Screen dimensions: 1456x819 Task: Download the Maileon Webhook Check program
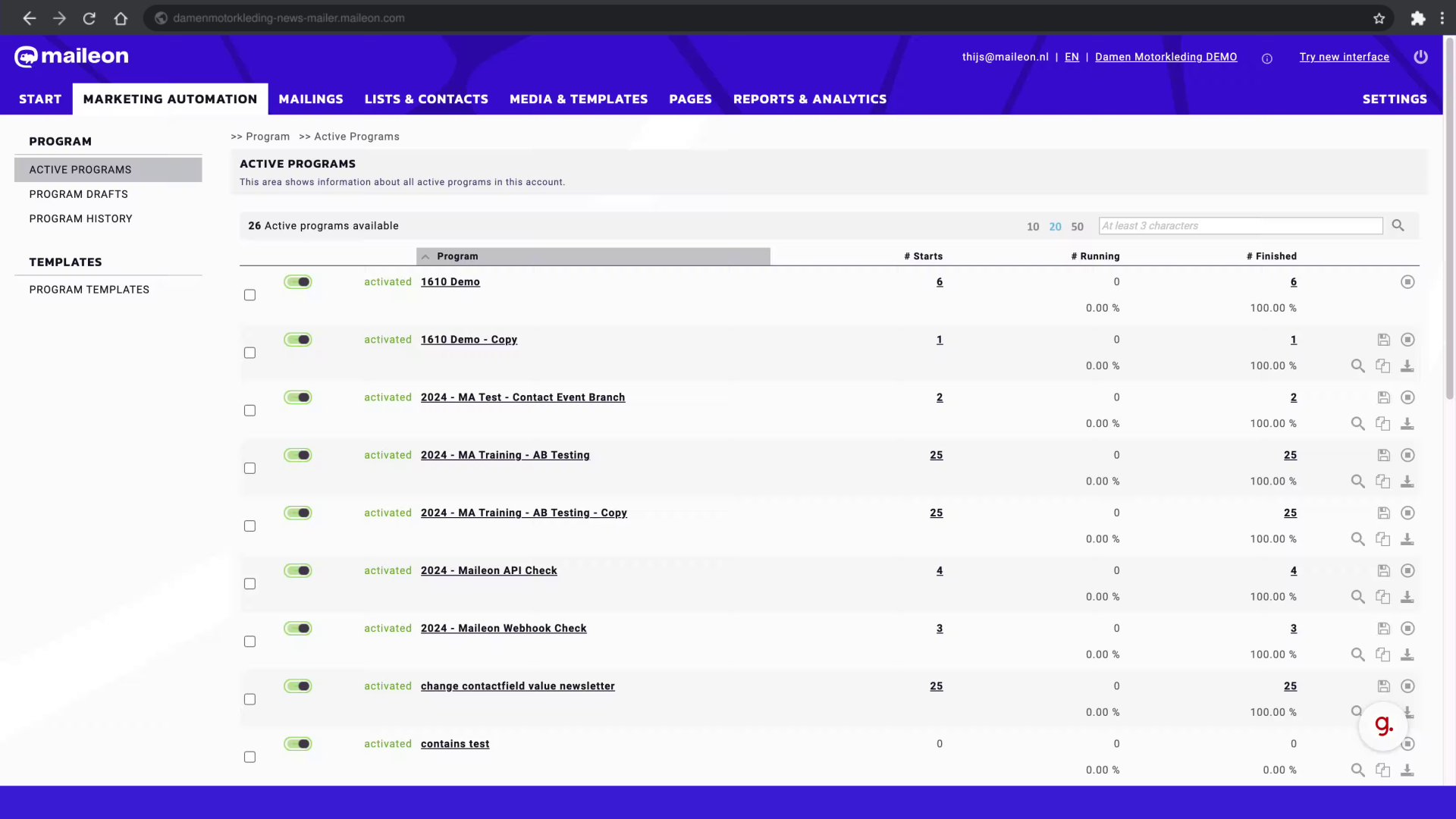(x=1407, y=654)
